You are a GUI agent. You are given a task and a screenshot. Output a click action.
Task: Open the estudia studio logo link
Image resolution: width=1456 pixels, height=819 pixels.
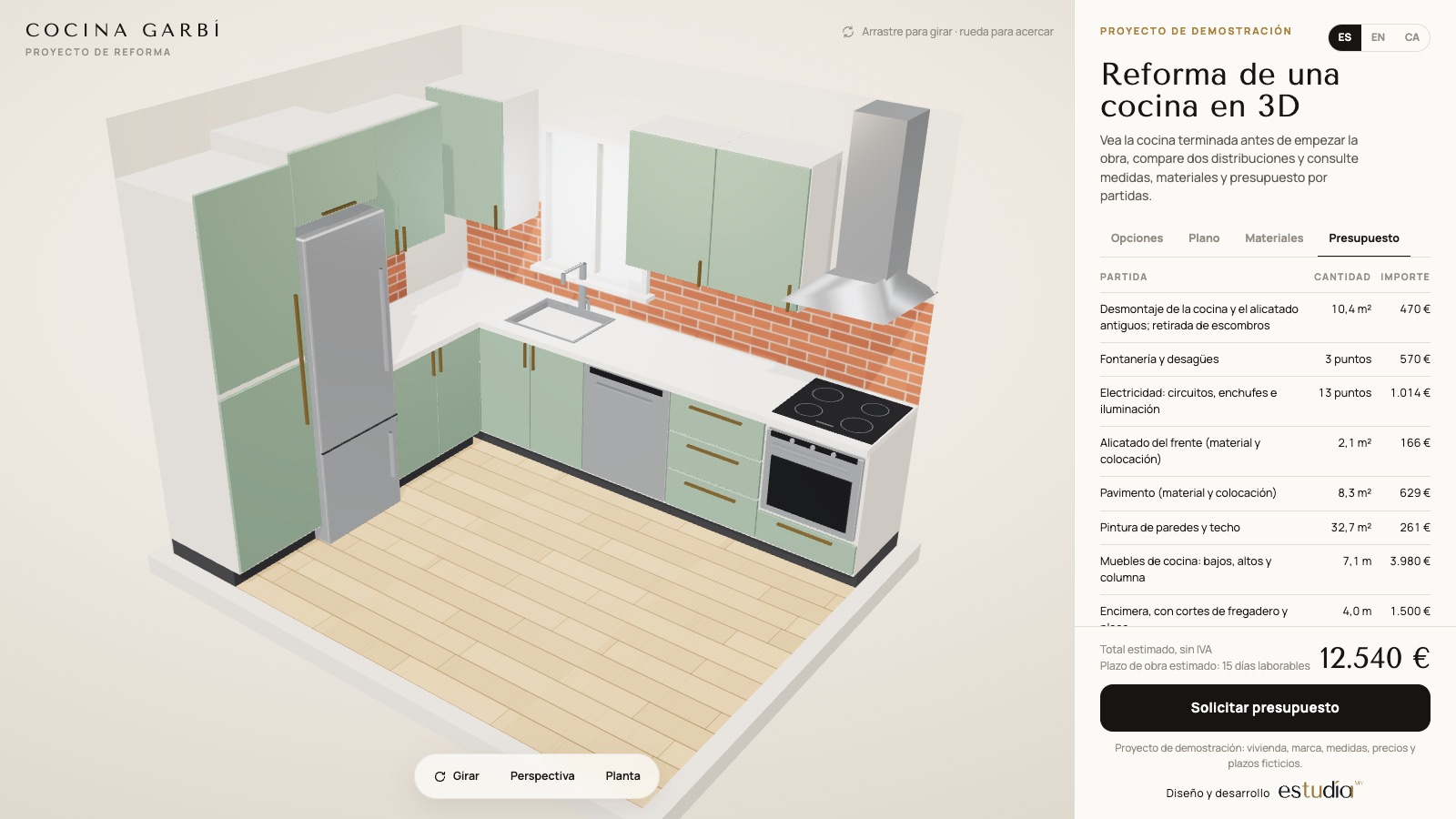(1319, 790)
